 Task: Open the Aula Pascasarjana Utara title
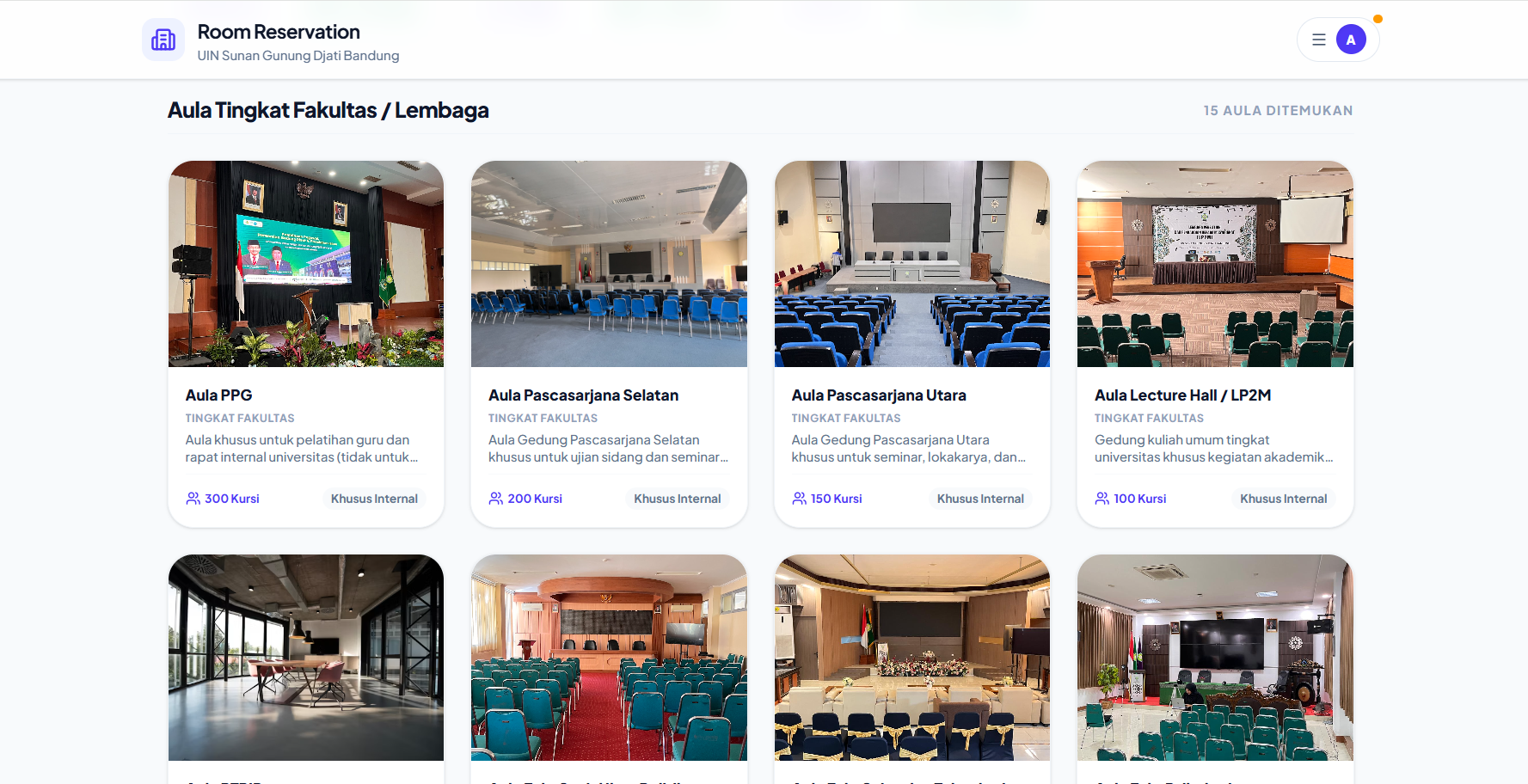(x=879, y=395)
